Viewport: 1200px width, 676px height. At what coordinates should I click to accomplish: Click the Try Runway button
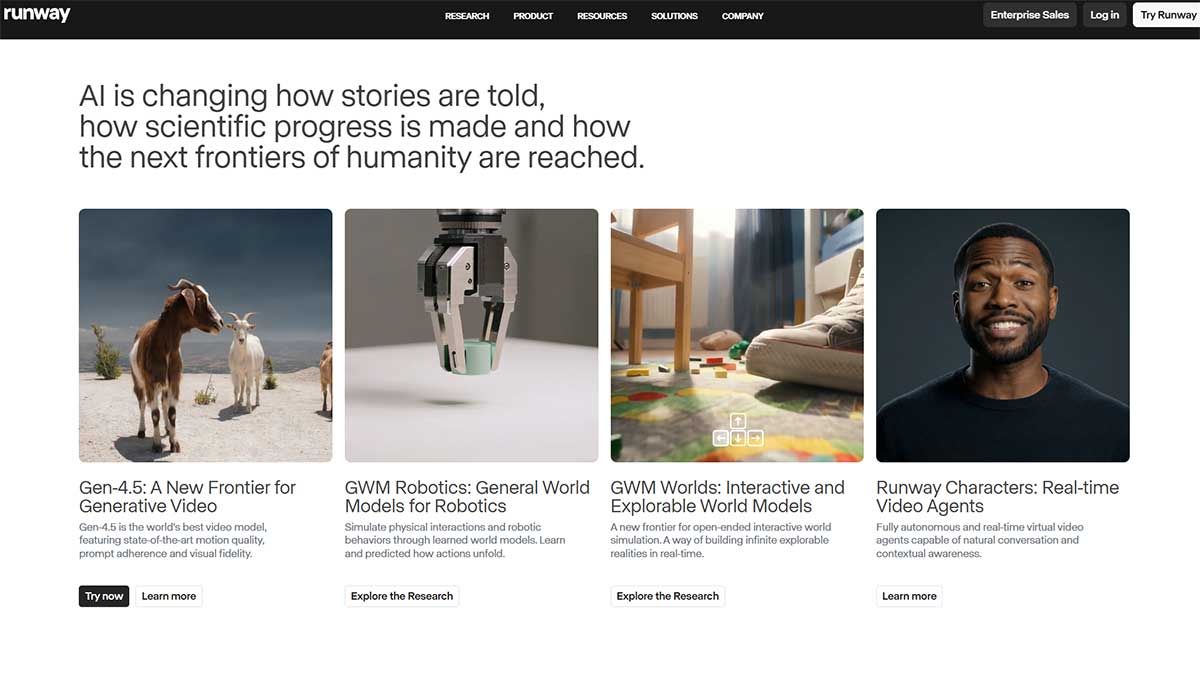click(1167, 15)
